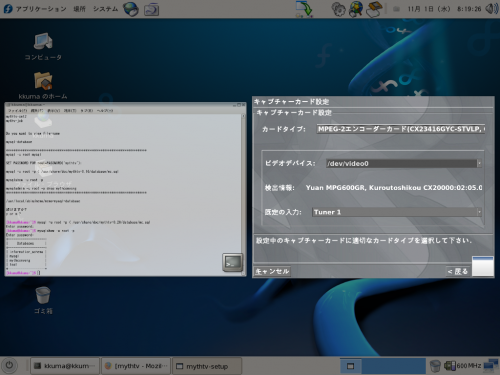Click the terminal window's vertical scrollbar

(243, 195)
